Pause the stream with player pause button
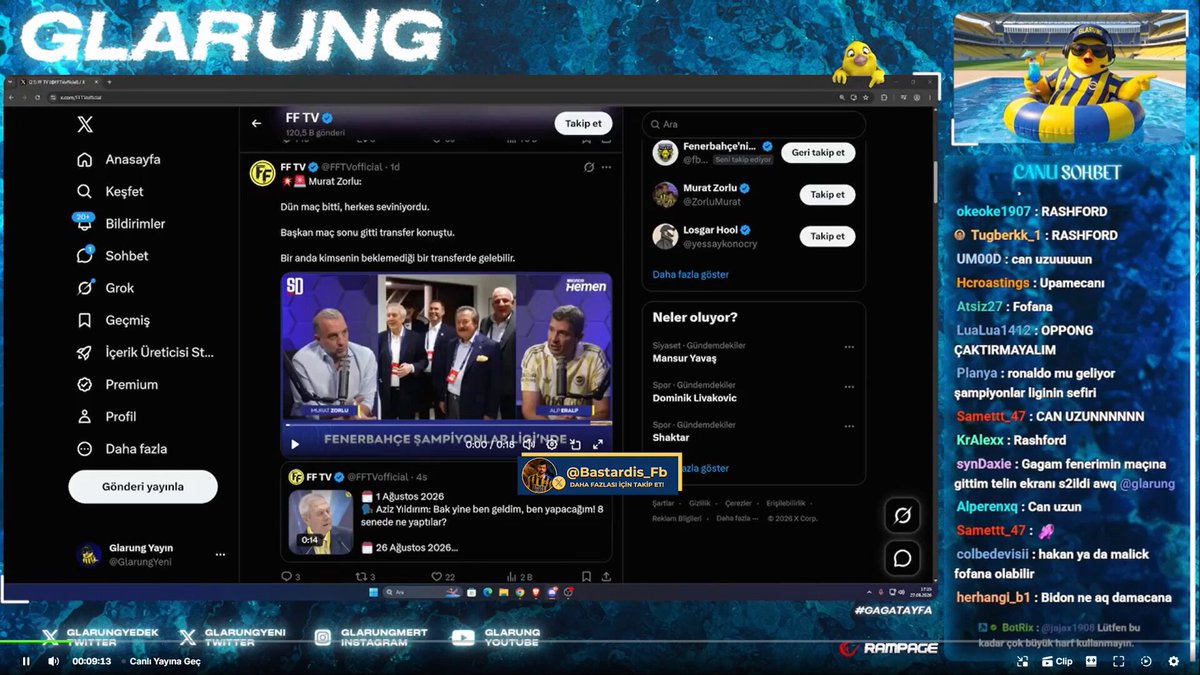 point(26,661)
